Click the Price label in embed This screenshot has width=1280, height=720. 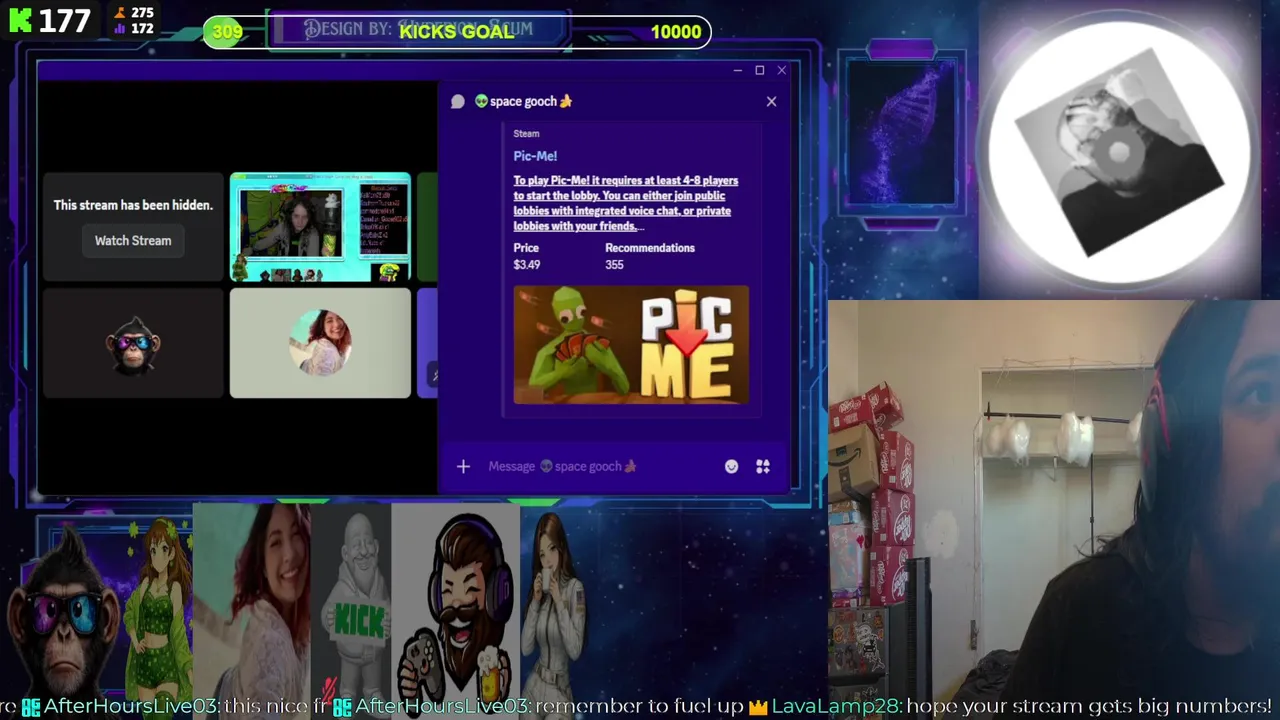(x=526, y=248)
